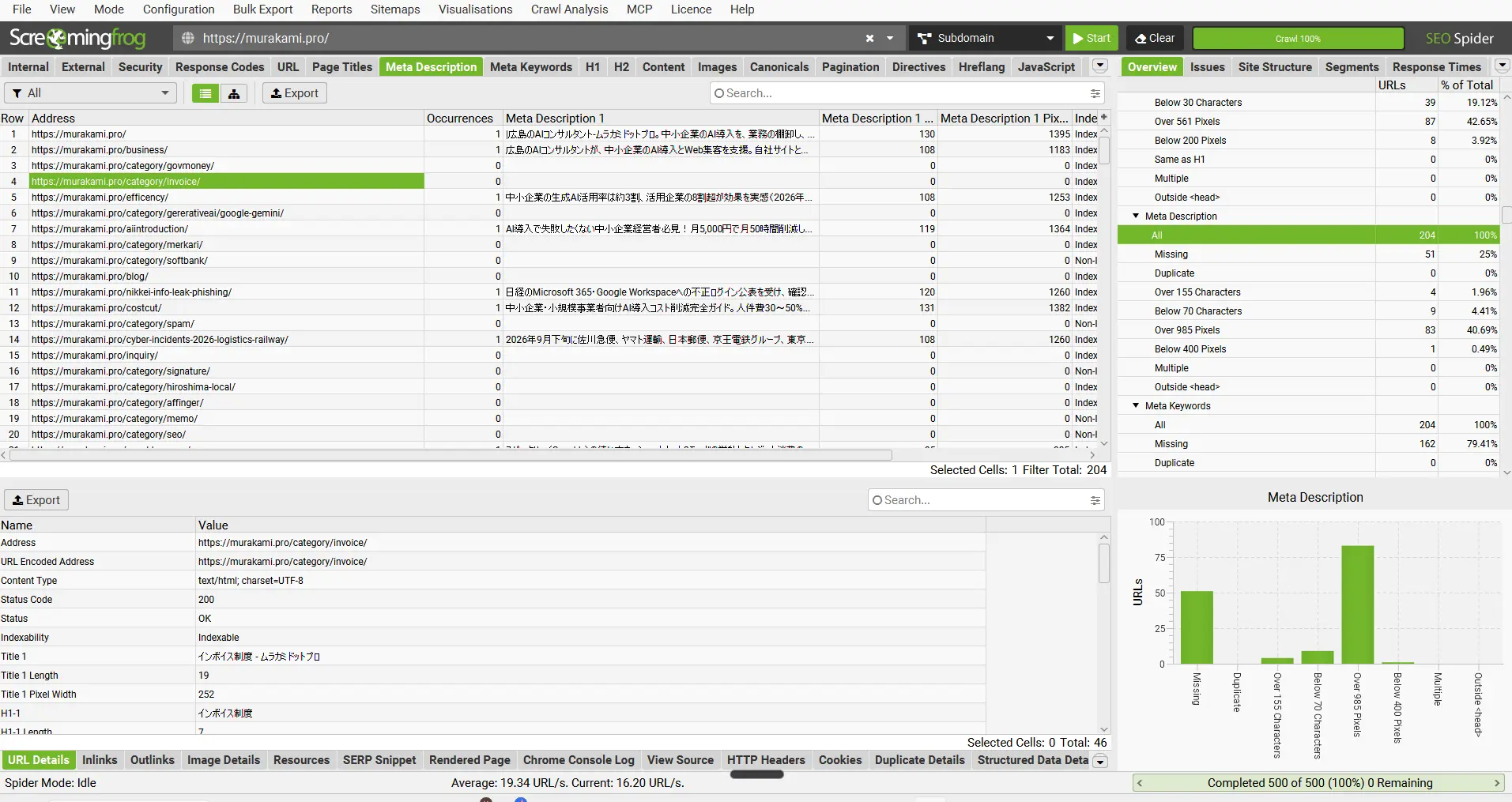1512x802 pixels.
Task: Open SERP Snippet tab
Action: (x=379, y=760)
